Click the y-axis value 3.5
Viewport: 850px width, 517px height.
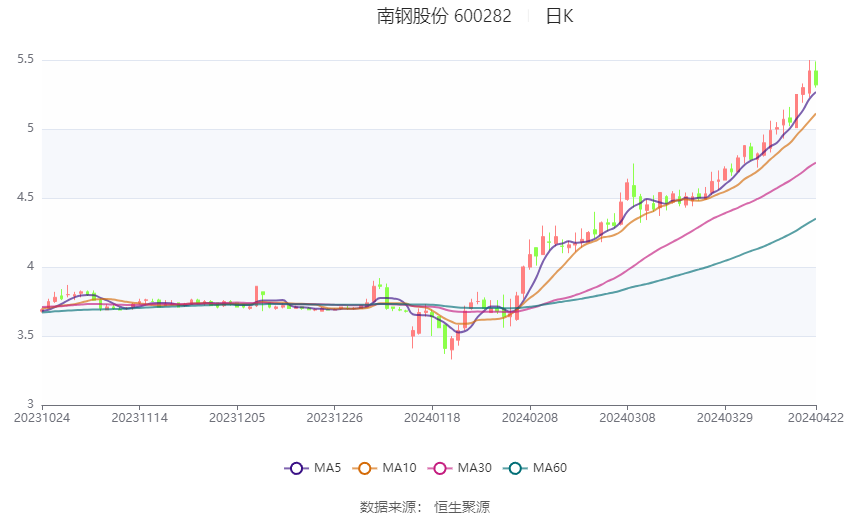pos(25,335)
